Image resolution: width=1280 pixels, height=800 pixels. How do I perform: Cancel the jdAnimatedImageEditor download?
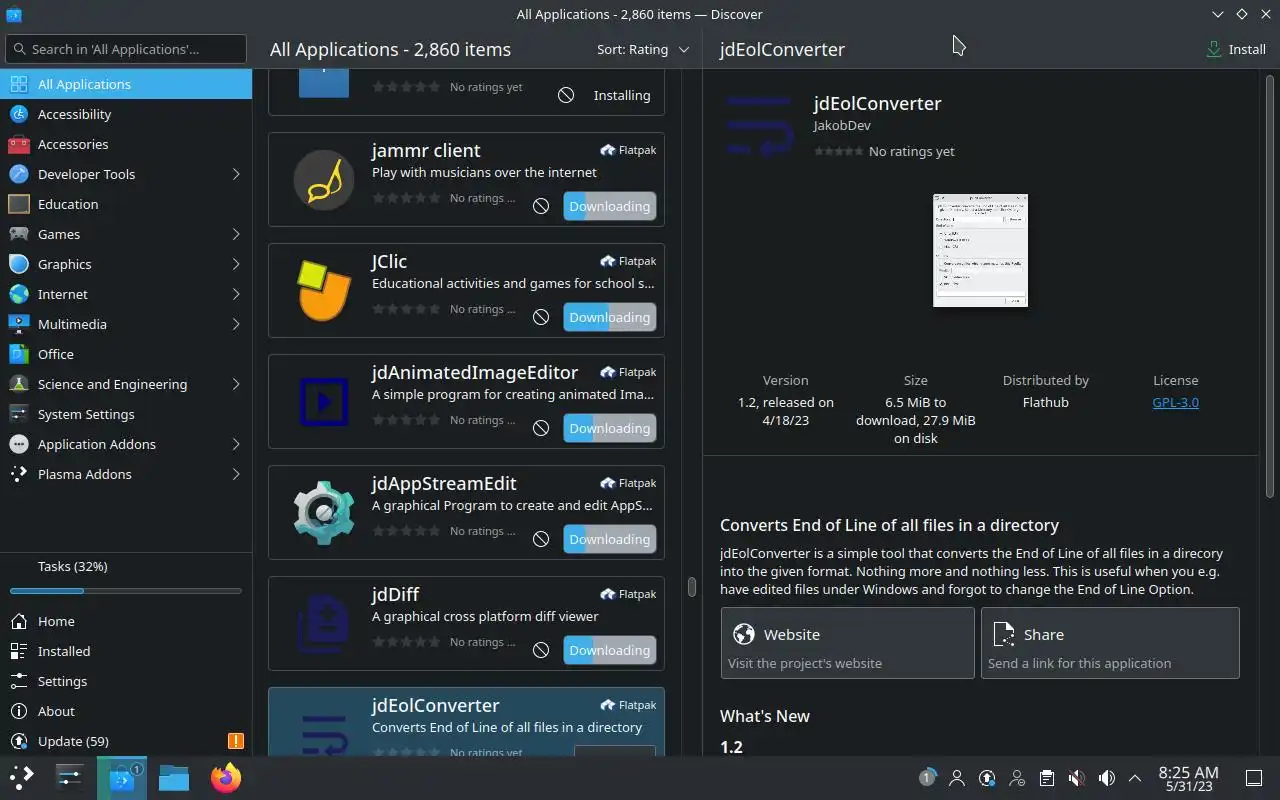click(541, 428)
